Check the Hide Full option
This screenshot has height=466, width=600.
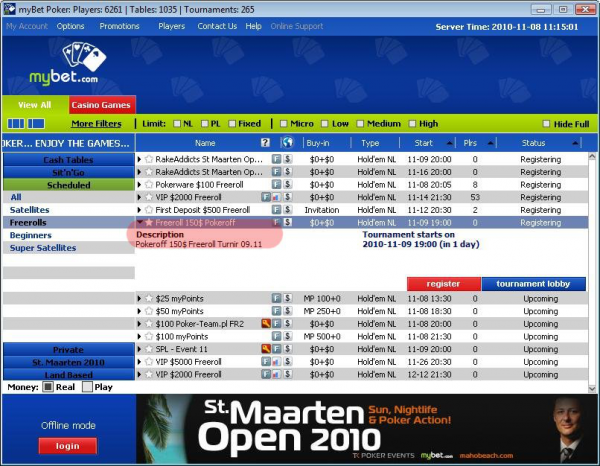tap(546, 124)
